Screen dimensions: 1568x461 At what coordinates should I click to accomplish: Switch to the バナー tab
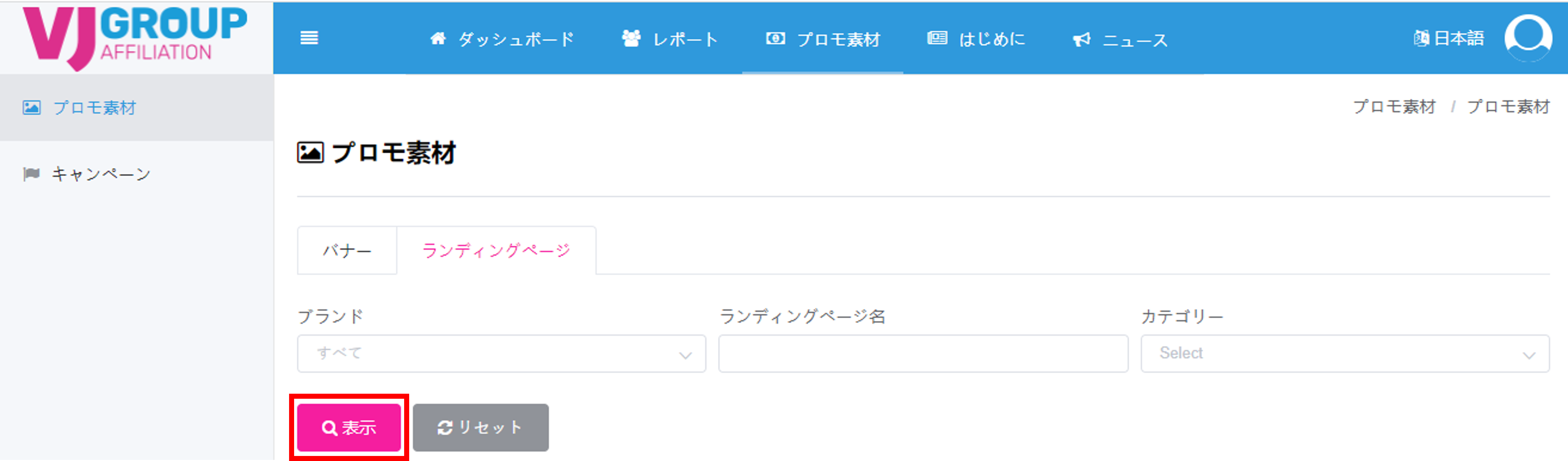[347, 250]
